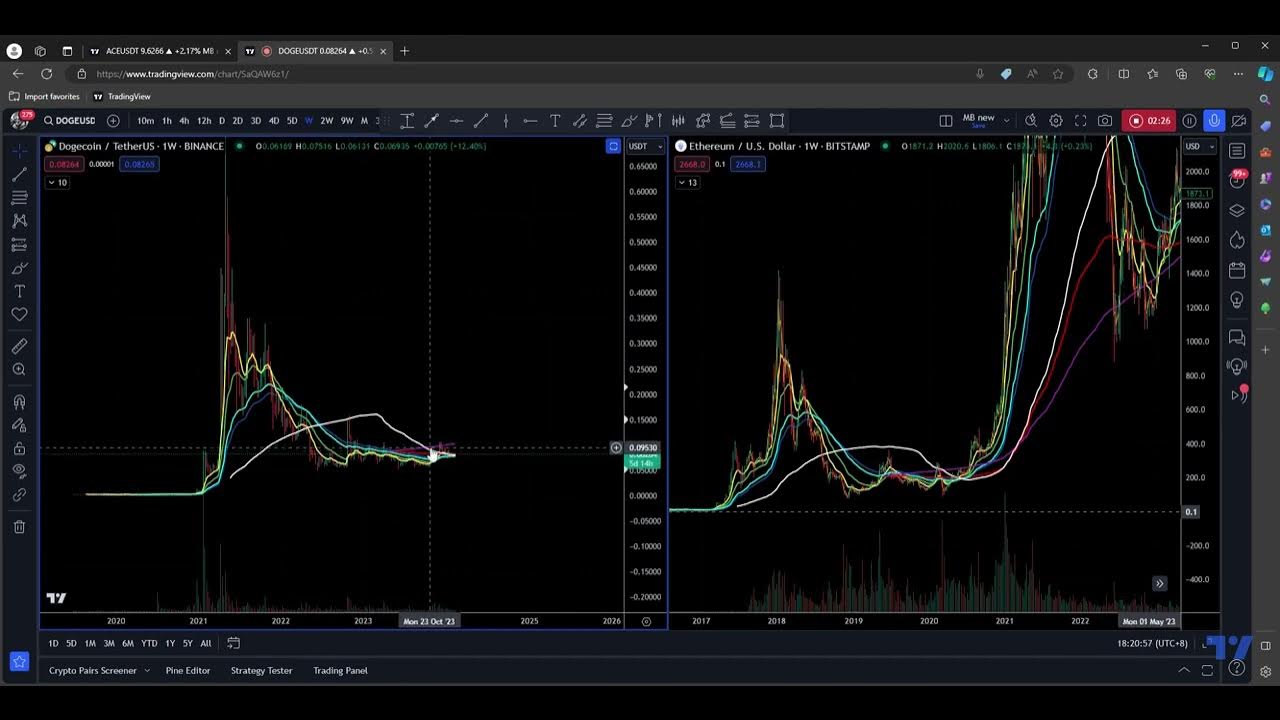Open chart settings gear in top toolbar
This screenshot has height=720, width=1280.
click(1056, 121)
